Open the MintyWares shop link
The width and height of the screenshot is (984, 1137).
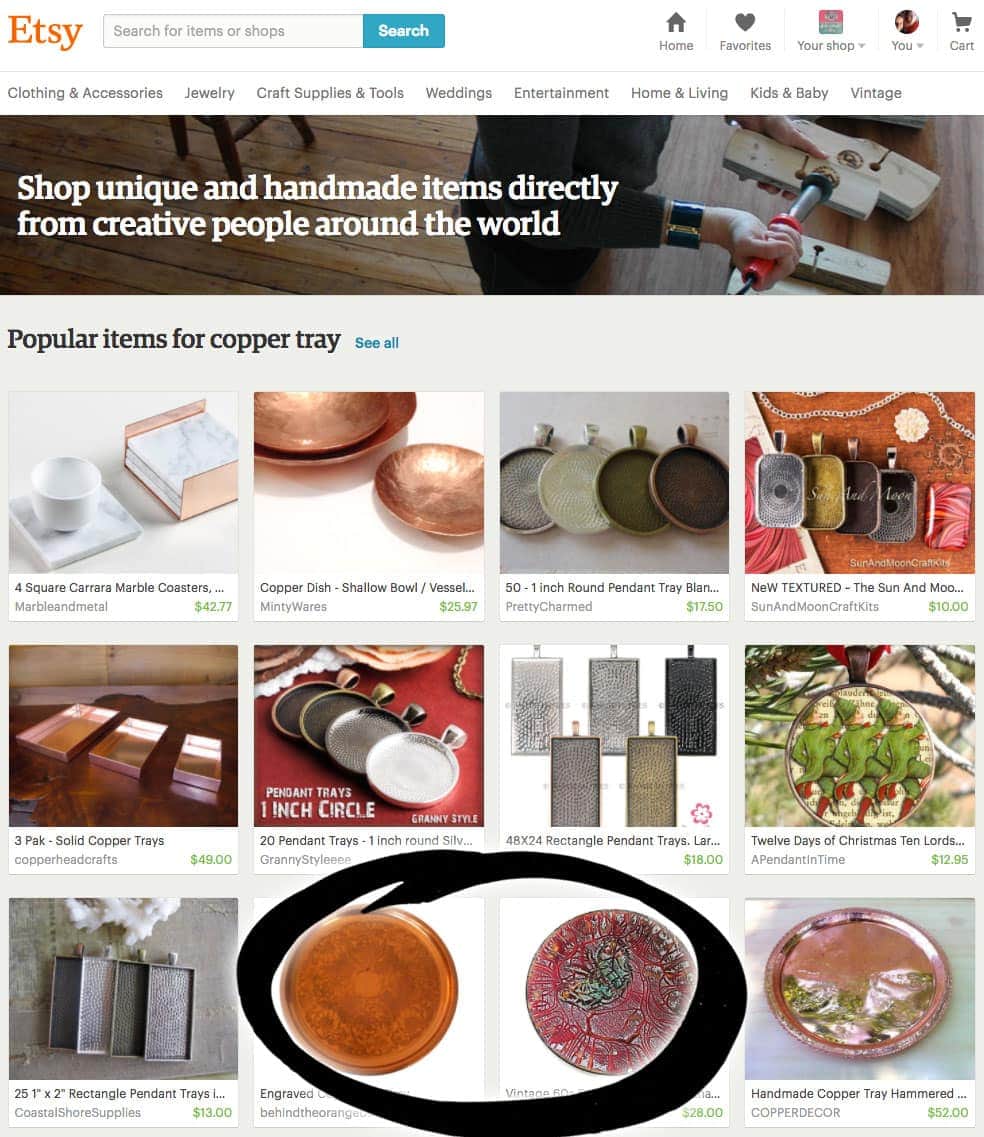coord(294,606)
